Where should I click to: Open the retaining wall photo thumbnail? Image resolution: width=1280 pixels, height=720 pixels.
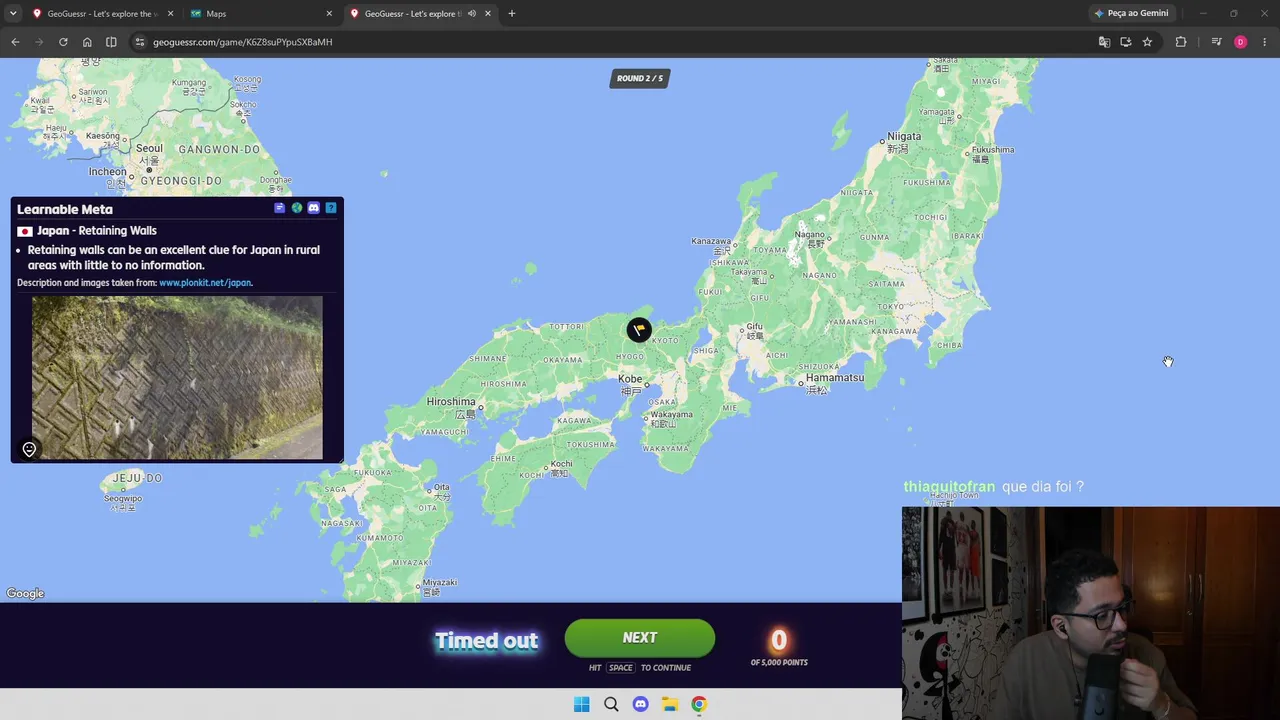177,377
